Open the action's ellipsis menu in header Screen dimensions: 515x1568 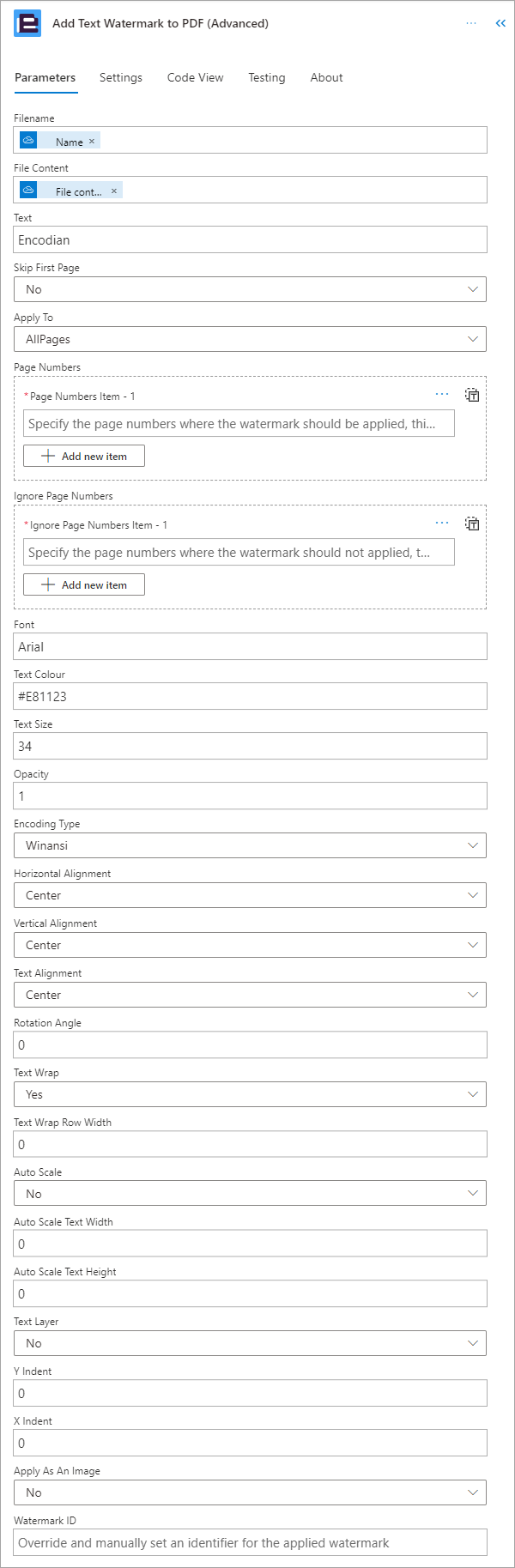click(x=471, y=23)
